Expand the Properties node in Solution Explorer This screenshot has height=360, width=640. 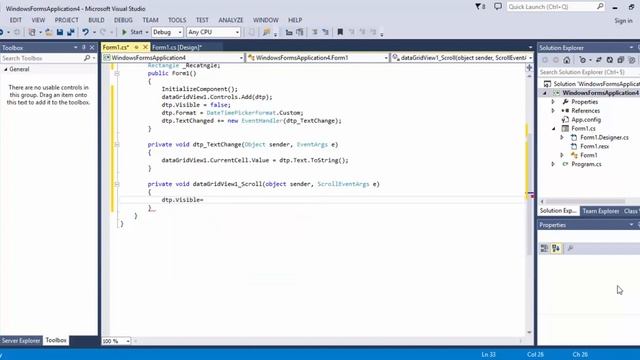[x=553, y=102]
